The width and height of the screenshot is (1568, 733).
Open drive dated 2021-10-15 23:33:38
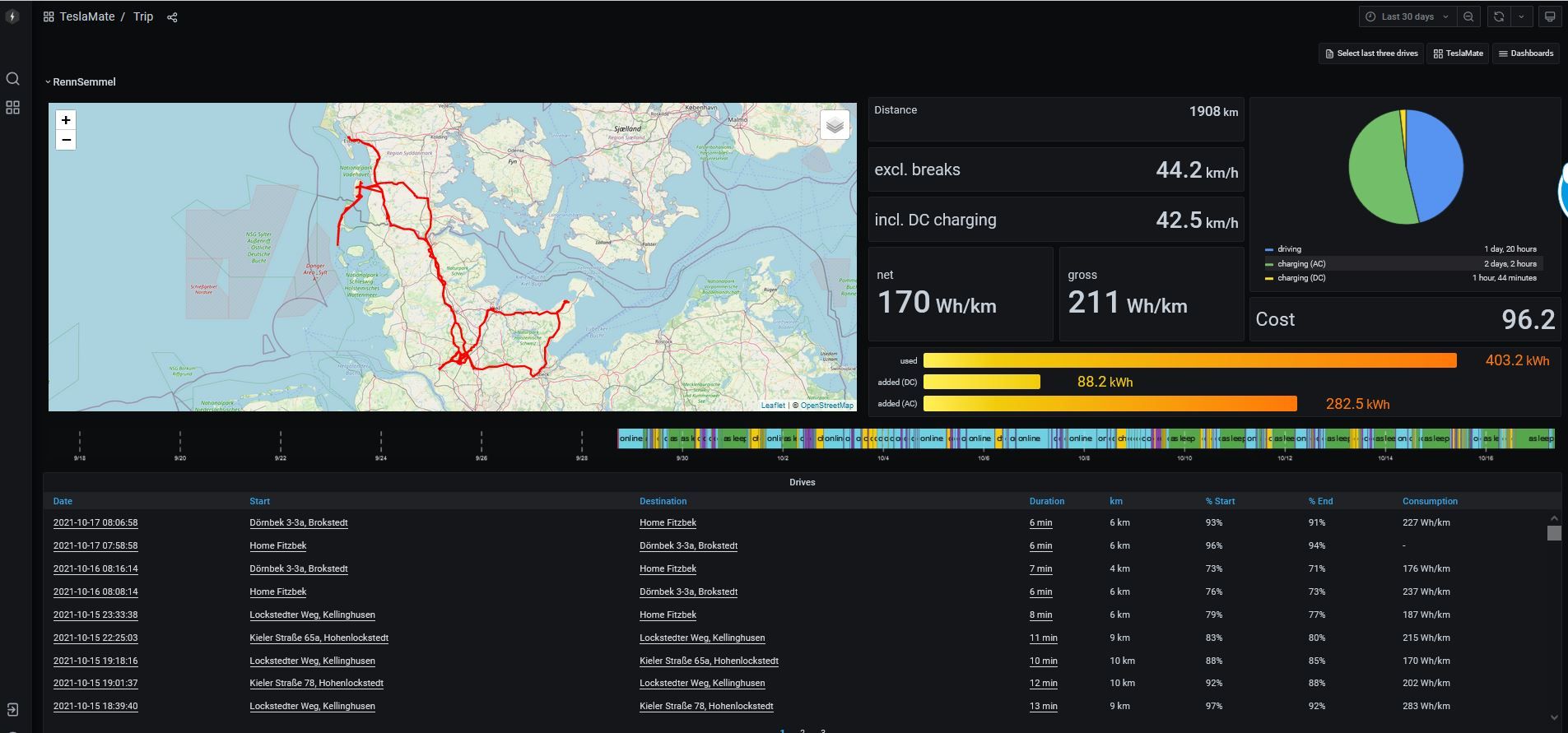[95, 615]
